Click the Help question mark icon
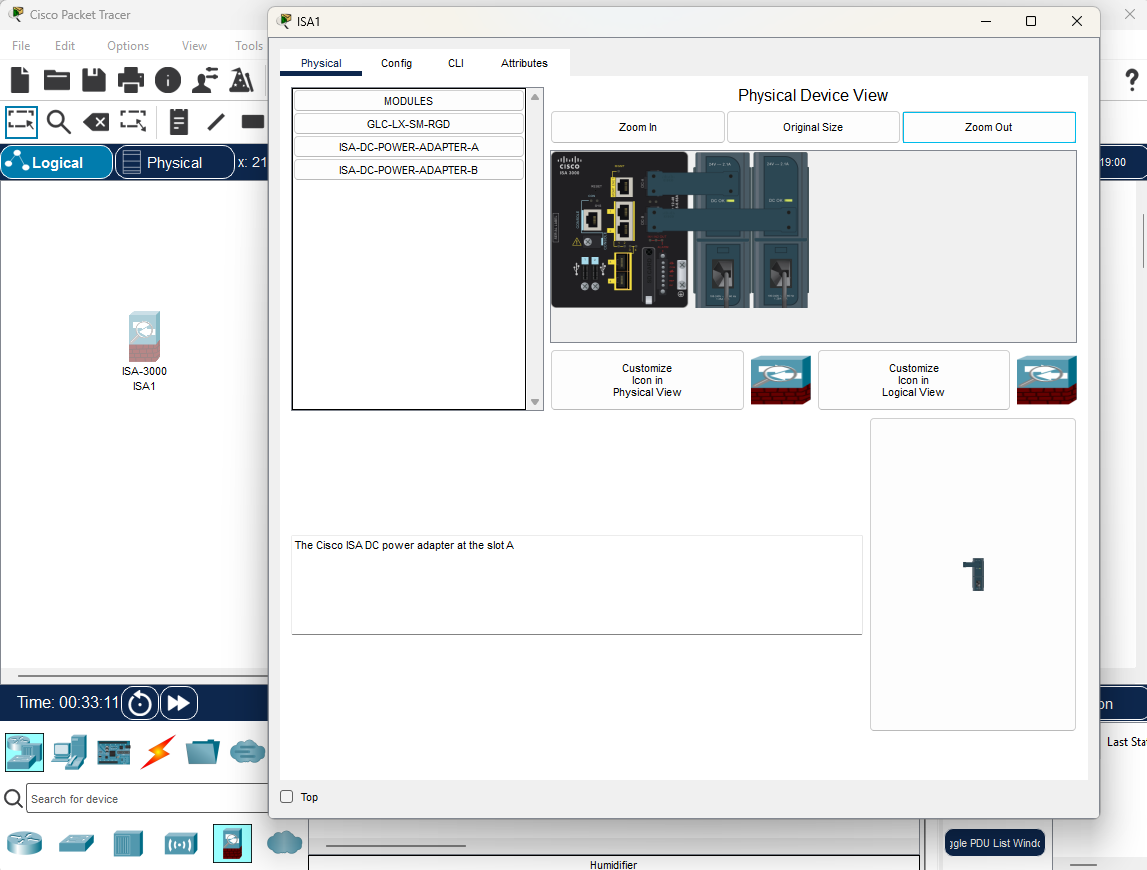Viewport: 1147px width, 870px height. coord(1131,80)
